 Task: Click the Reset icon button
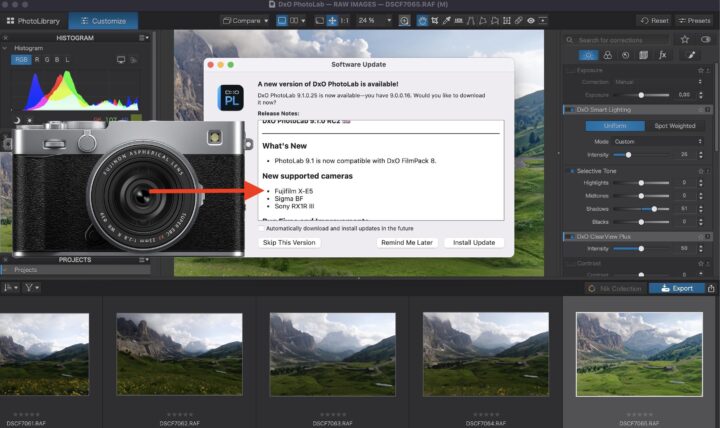[x=654, y=20]
